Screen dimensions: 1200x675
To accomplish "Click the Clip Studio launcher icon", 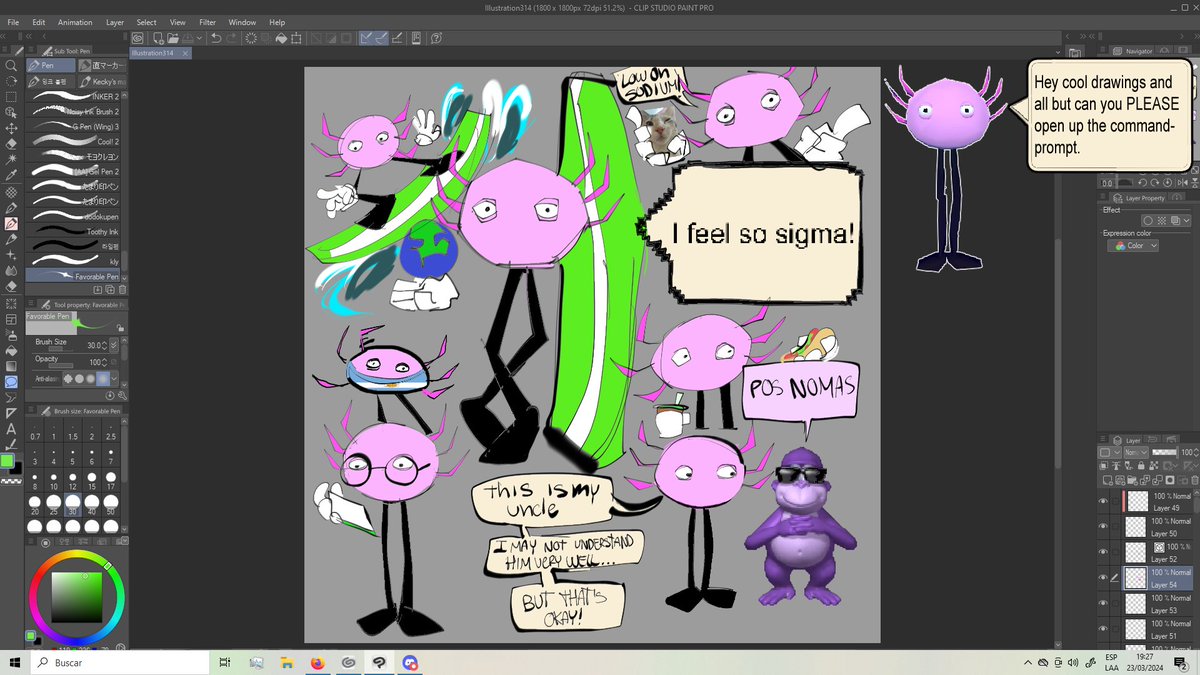I will pyautogui.click(x=137, y=38).
